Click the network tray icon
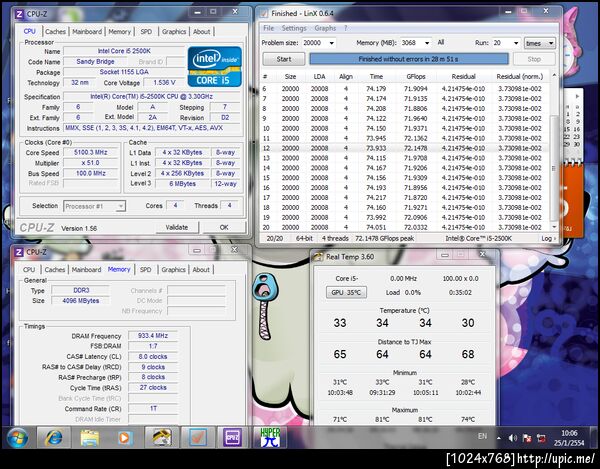The height and width of the screenshot is (469, 600). 541,438
